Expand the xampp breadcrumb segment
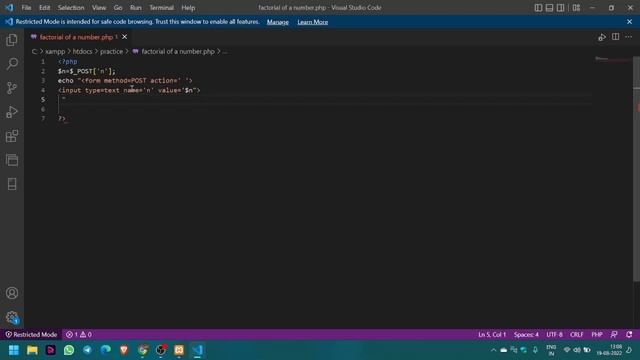This screenshot has width=640, height=360. point(55,51)
